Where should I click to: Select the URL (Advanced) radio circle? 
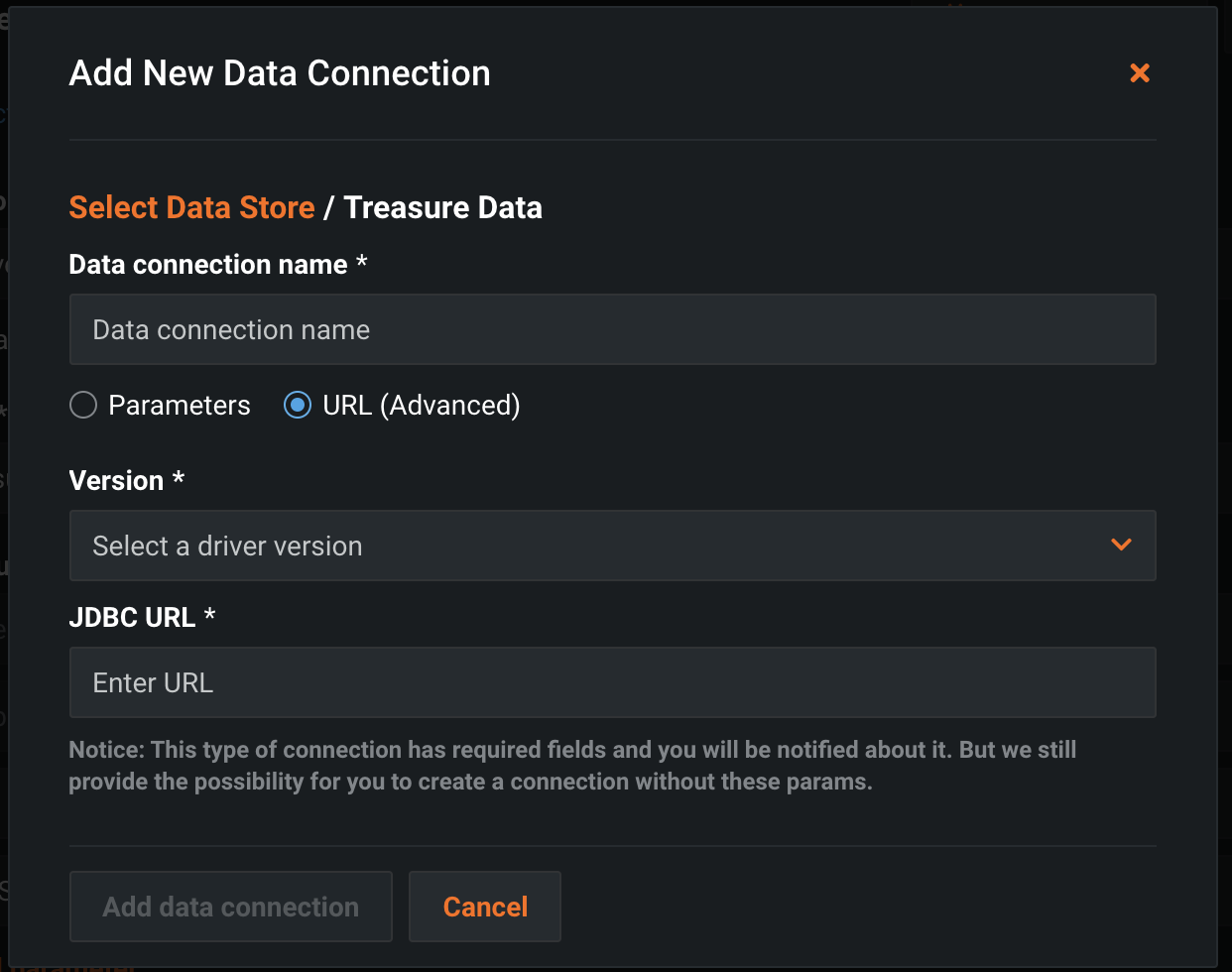pos(298,405)
